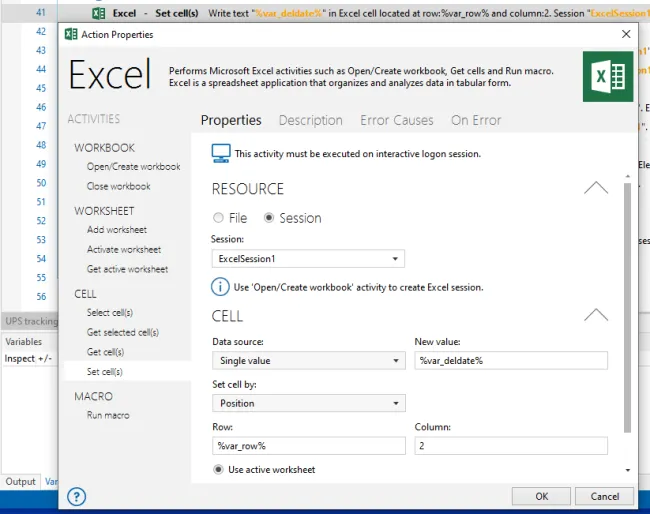Viewport: 650px width, 514px height.
Task: Click the info icon beside session hint
Action: click(221, 287)
